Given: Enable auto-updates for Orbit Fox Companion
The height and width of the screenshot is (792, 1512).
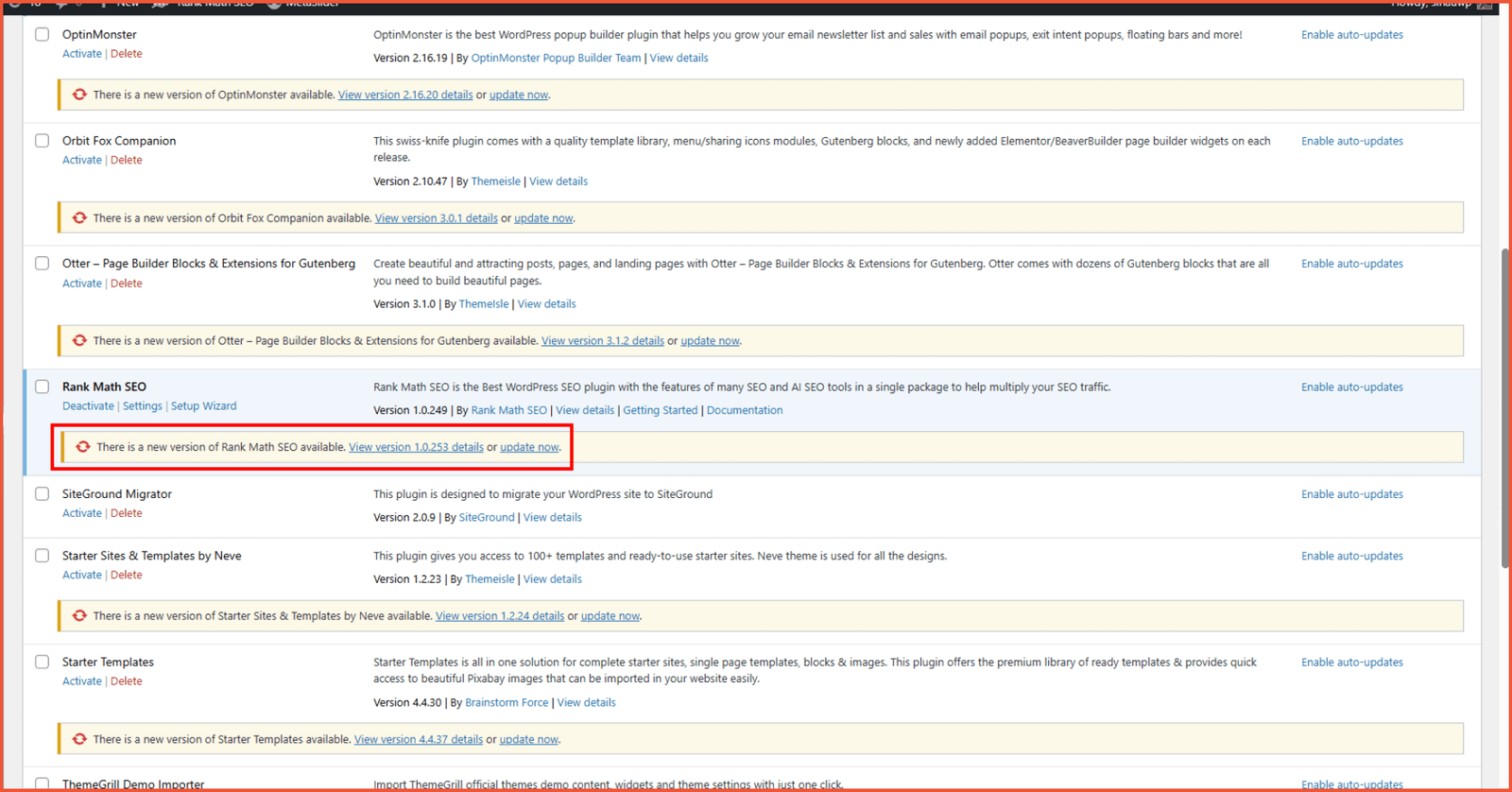Looking at the screenshot, I should [x=1352, y=142].
